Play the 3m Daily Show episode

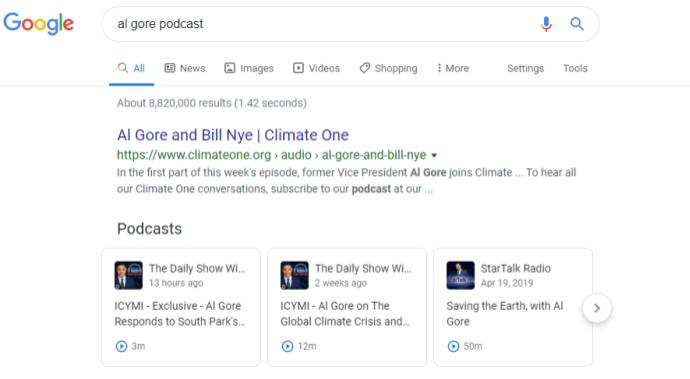[121, 346]
